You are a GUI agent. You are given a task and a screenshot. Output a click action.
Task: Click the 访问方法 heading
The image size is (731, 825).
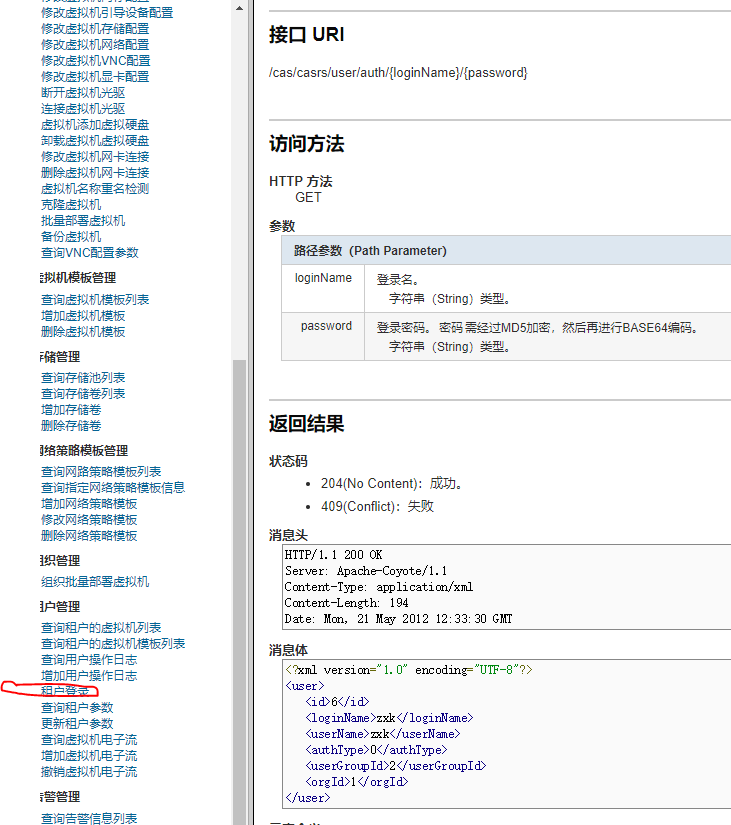[x=306, y=144]
